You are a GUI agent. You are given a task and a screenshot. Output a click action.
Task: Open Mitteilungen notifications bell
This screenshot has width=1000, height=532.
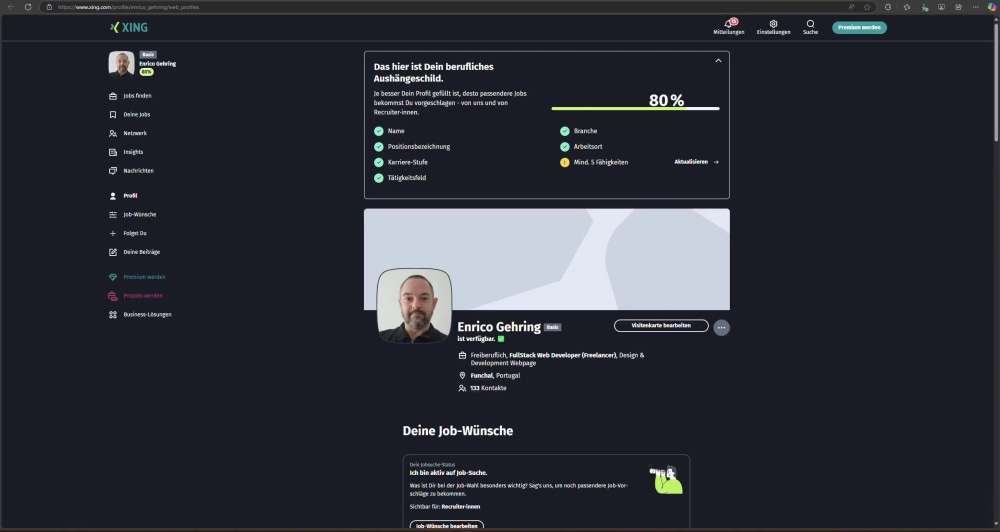pyautogui.click(x=728, y=26)
